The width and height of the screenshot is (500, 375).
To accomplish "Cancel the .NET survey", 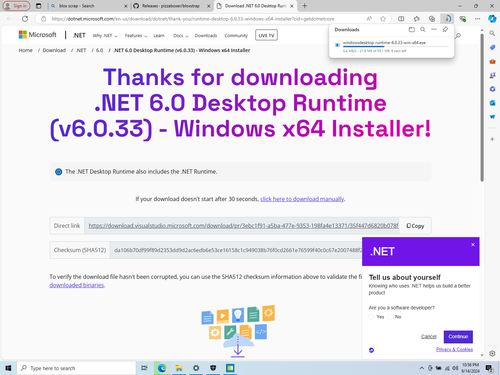I will pos(429,336).
